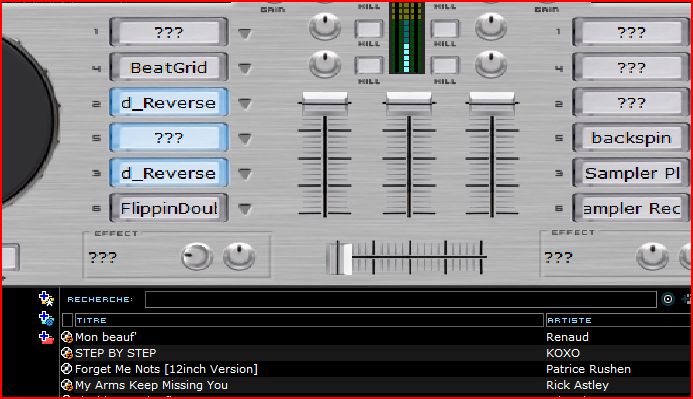This screenshot has width=693, height=399.
Task: Sort by the ARTISTE column header
Action: 618,320
